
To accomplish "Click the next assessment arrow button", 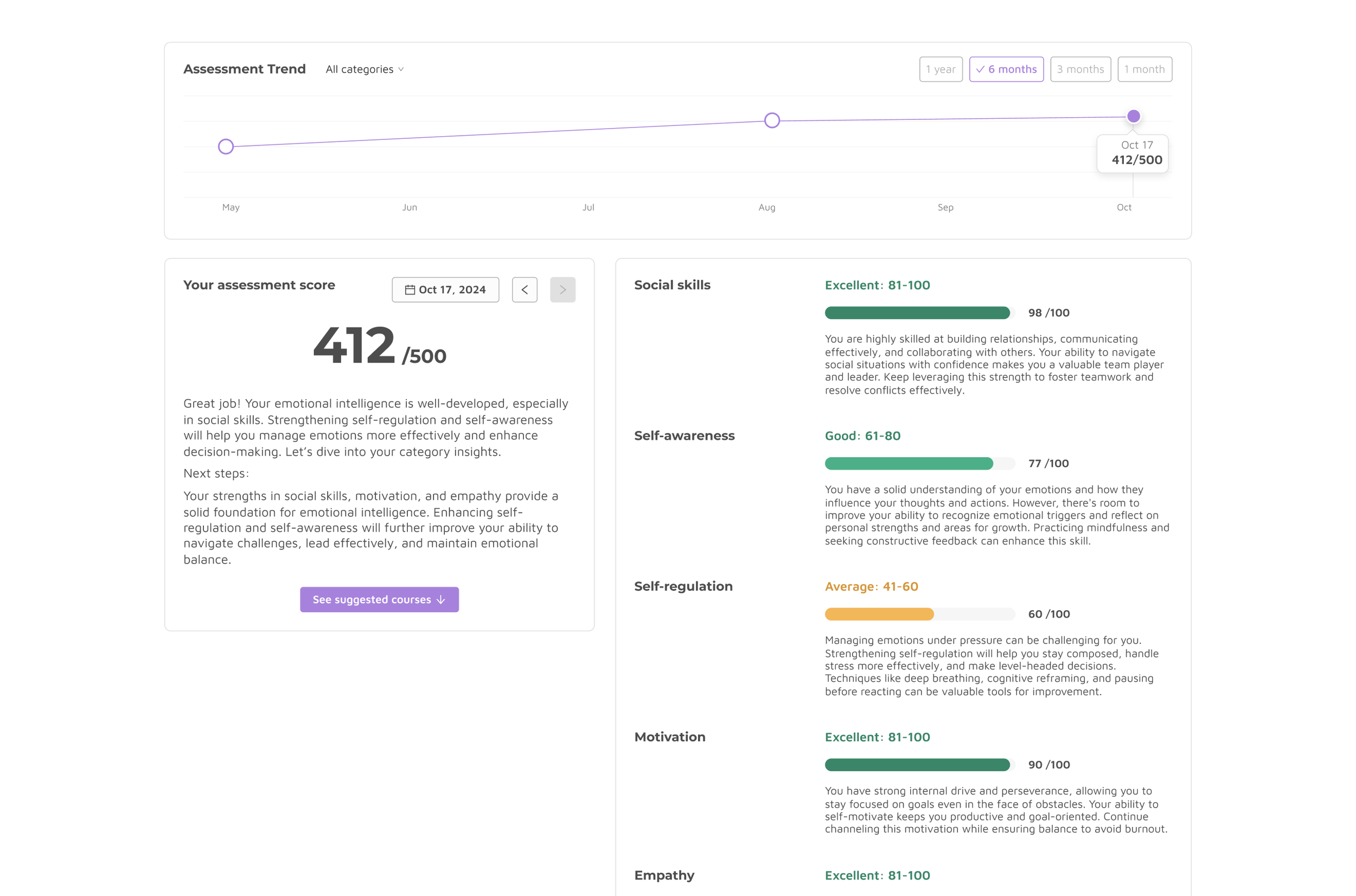I will tap(562, 290).
